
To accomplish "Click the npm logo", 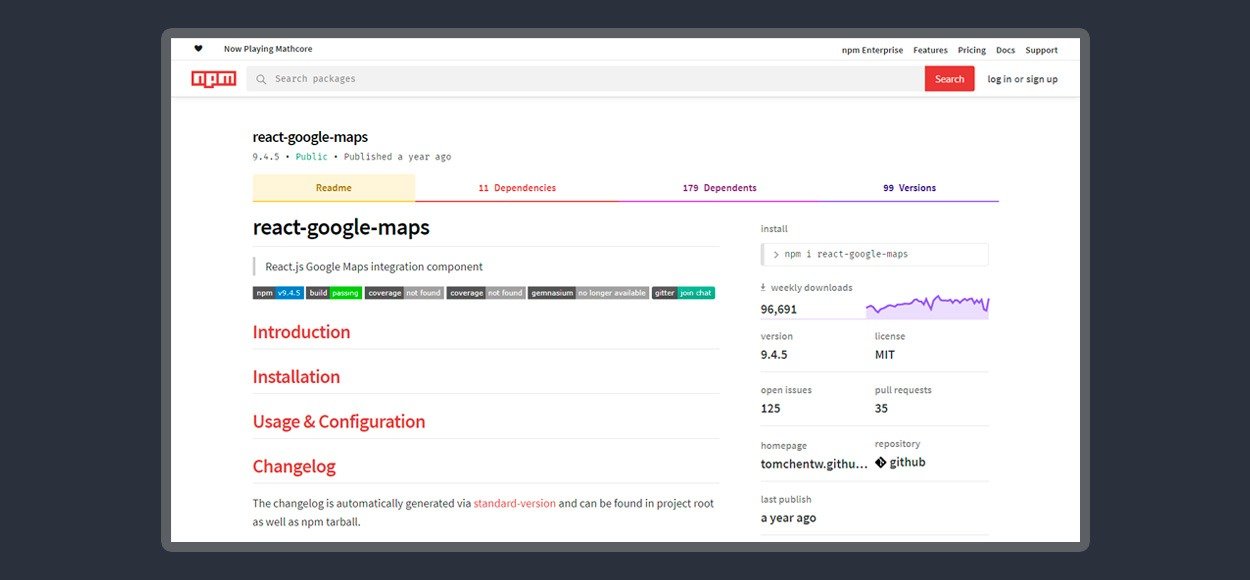I will (214, 79).
